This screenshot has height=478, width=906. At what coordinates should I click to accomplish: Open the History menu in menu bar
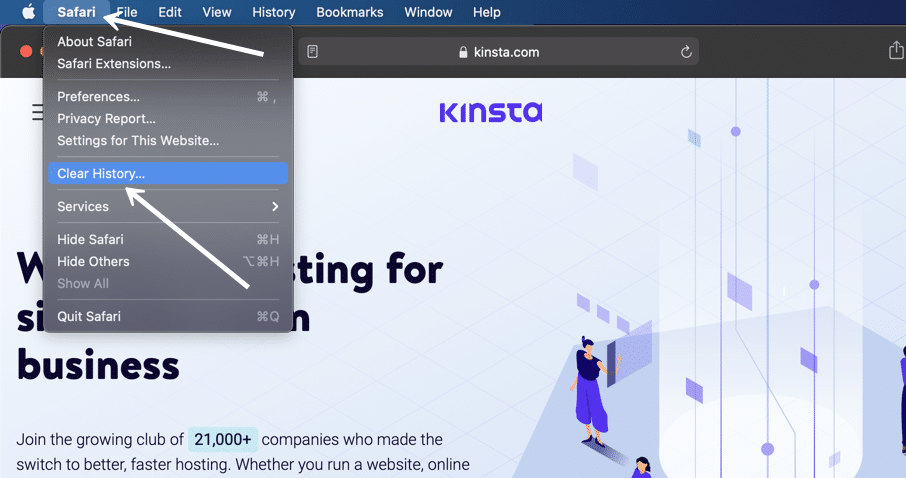pyautogui.click(x=273, y=12)
